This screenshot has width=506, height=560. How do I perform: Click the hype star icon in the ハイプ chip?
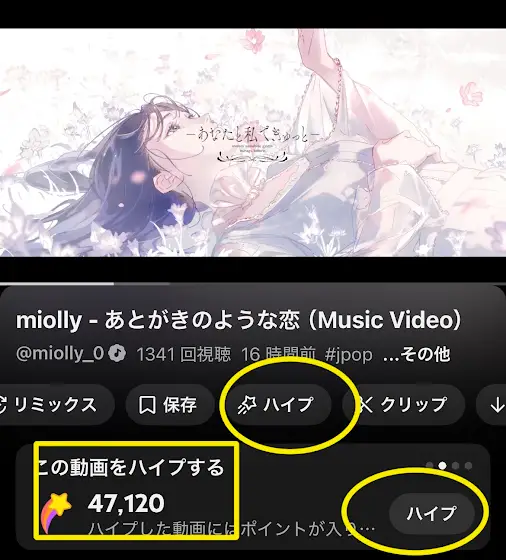[247, 405]
